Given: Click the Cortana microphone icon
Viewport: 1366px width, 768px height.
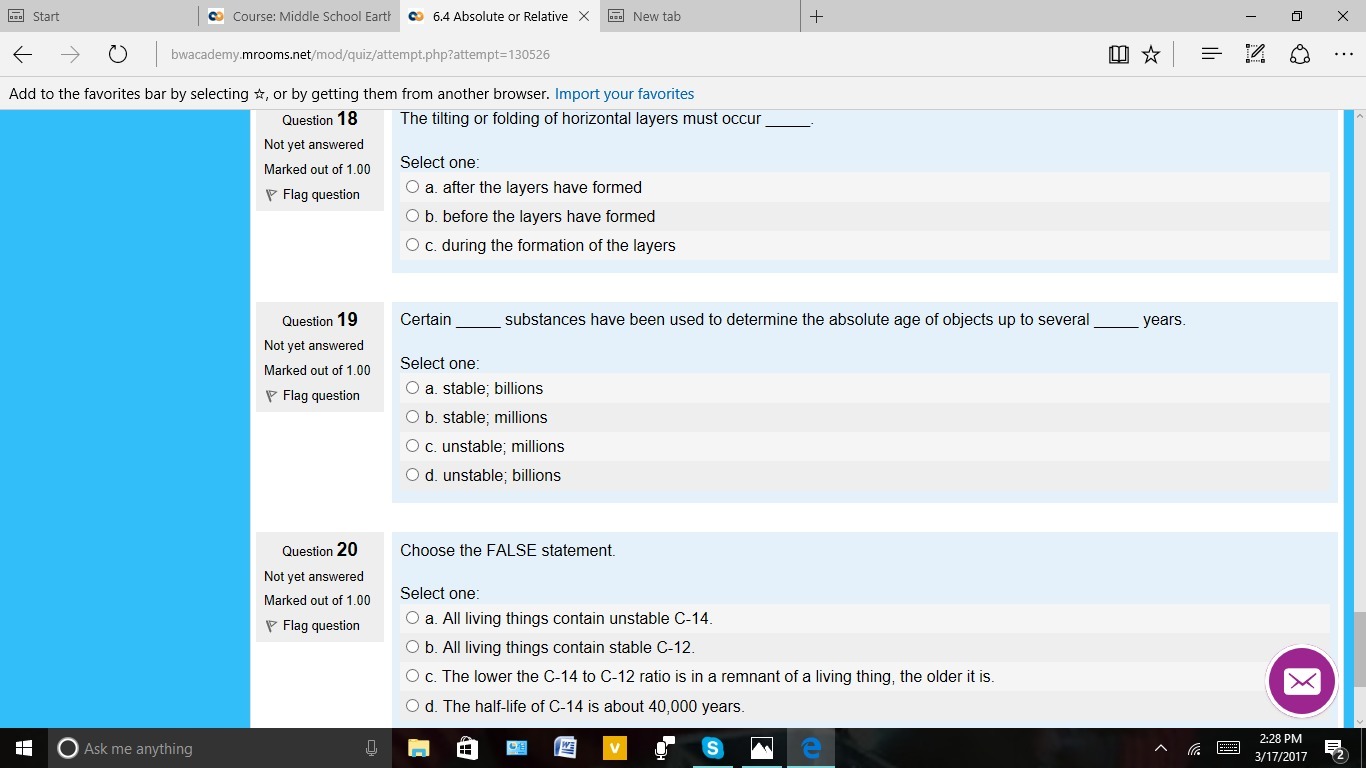Looking at the screenshot, I should point(371,748).
